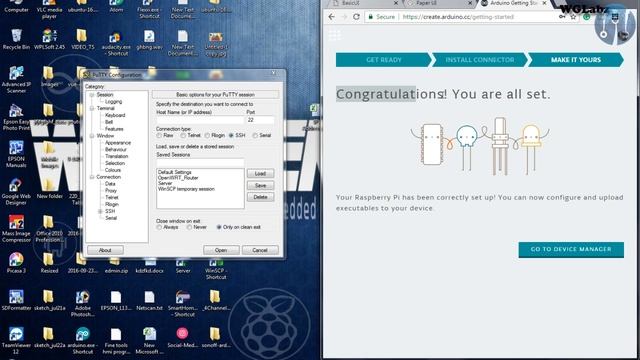The width and height of the screenshot is (640, 360).
Task: Click the Host Name input field
Action: pyautogui.click(x=200, y=120)
